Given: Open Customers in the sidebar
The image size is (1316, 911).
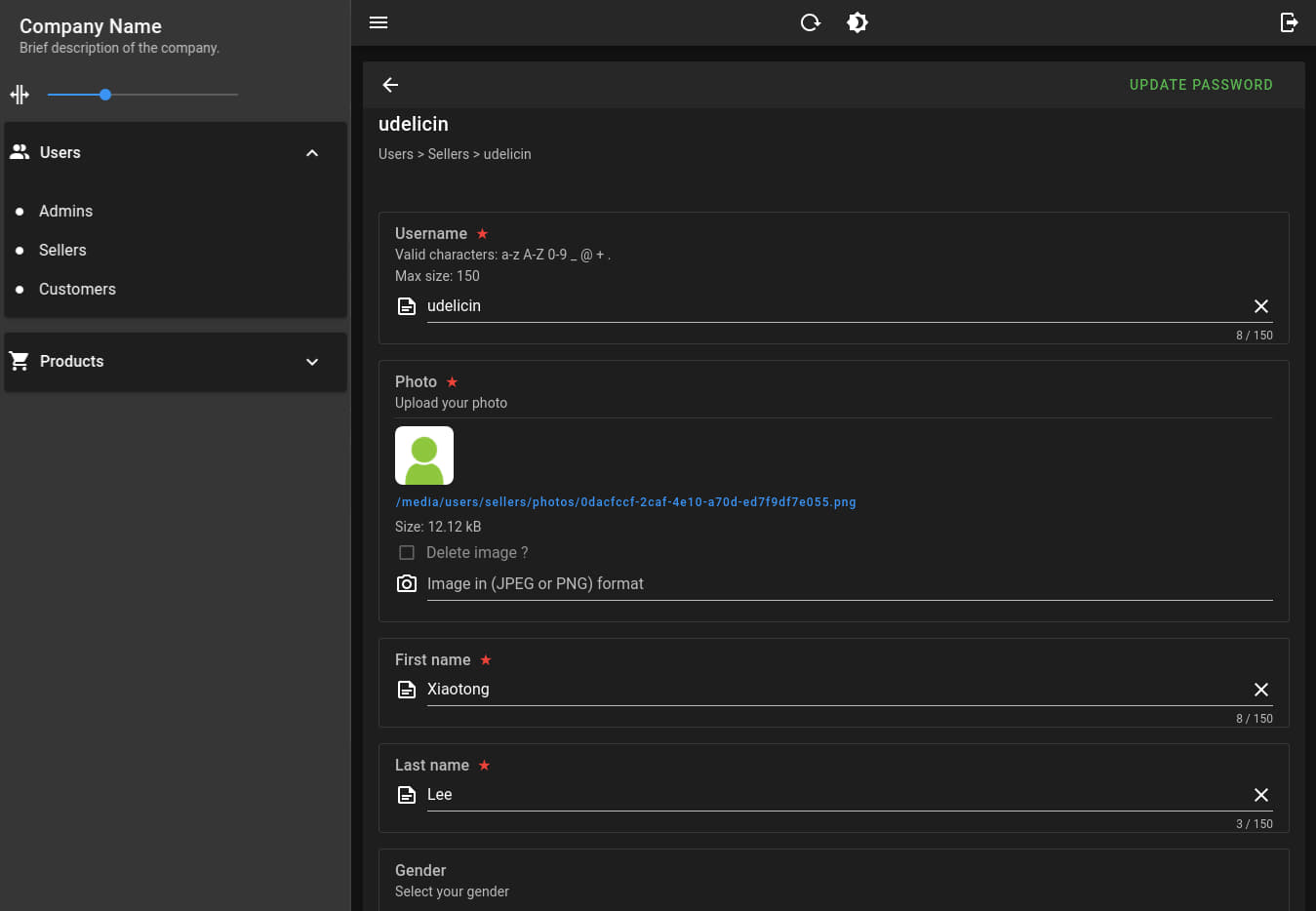Looking at the screenshot, I should pyautogui.click(x=77, y=289).
